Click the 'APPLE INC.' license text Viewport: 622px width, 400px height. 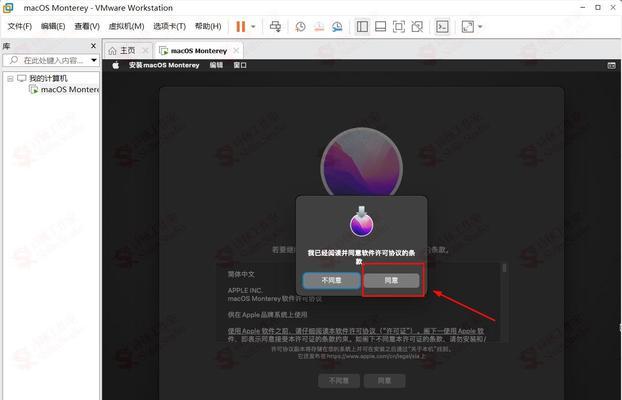[x=245, y=290]
